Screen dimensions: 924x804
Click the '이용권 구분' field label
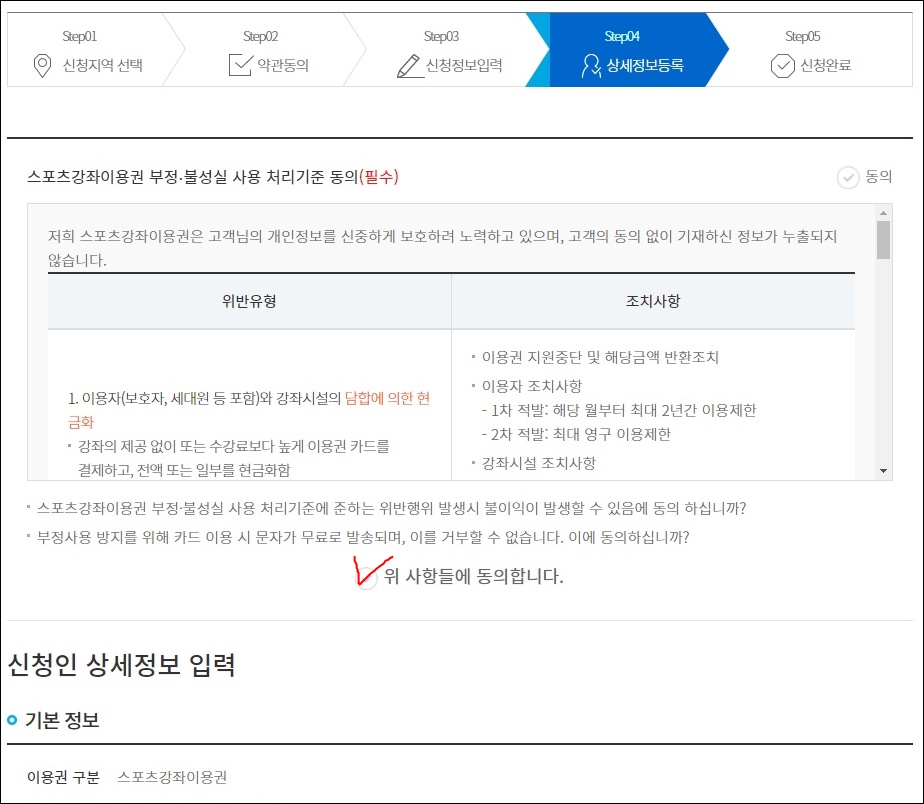coord(63,777)
